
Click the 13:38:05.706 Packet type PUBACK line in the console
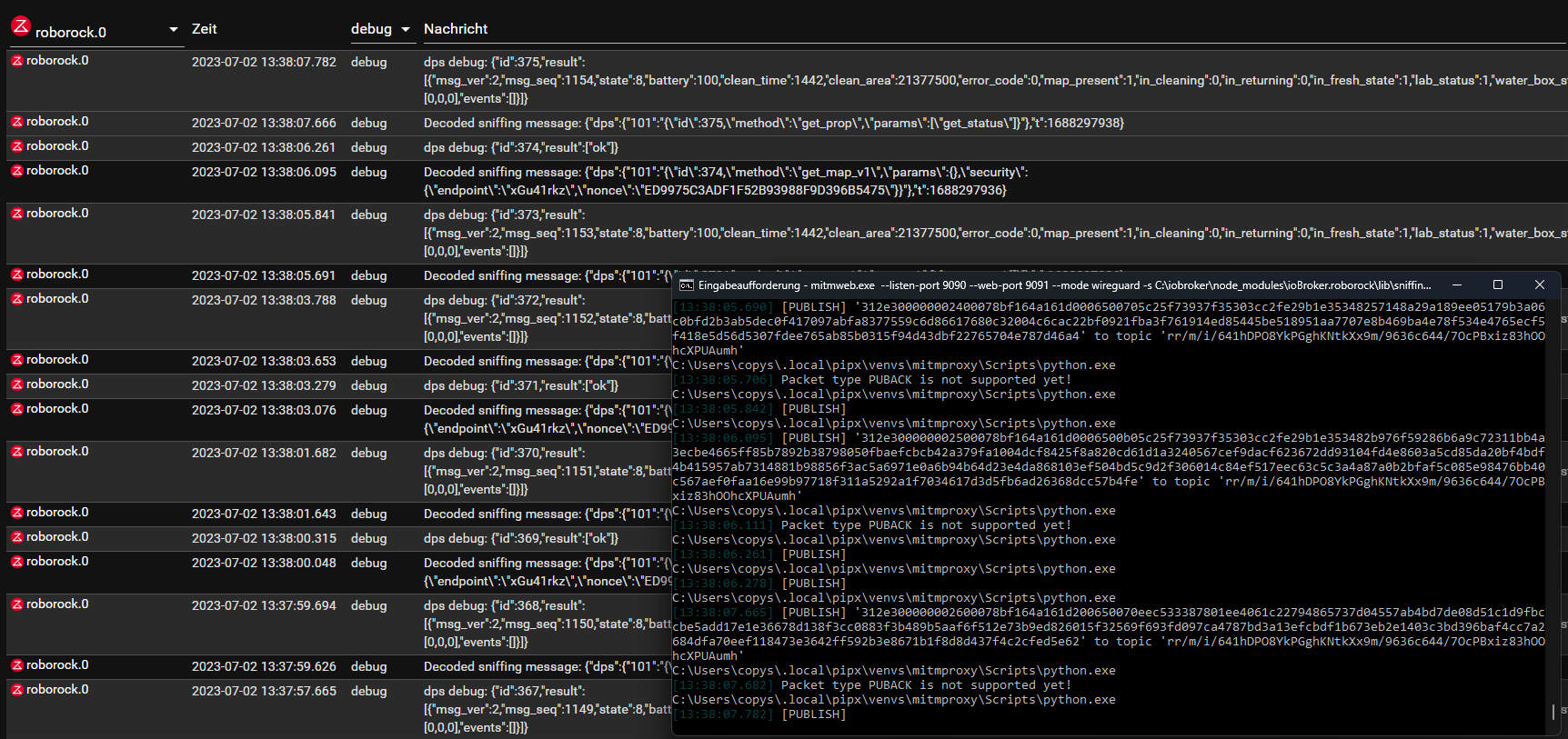click(873, 380)
